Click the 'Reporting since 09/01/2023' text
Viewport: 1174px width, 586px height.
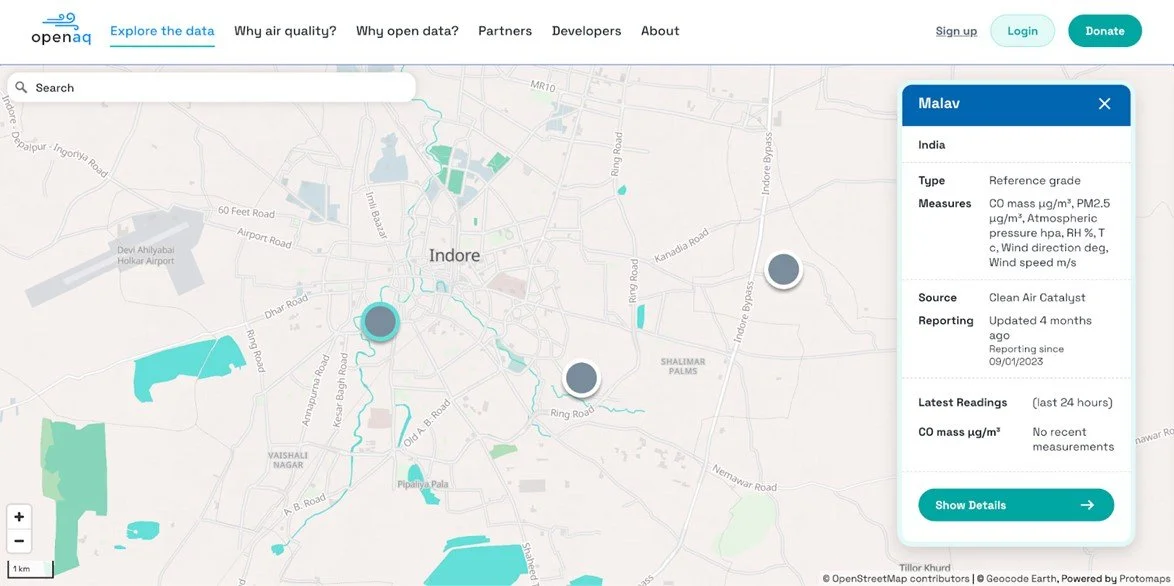(1027, 355)
